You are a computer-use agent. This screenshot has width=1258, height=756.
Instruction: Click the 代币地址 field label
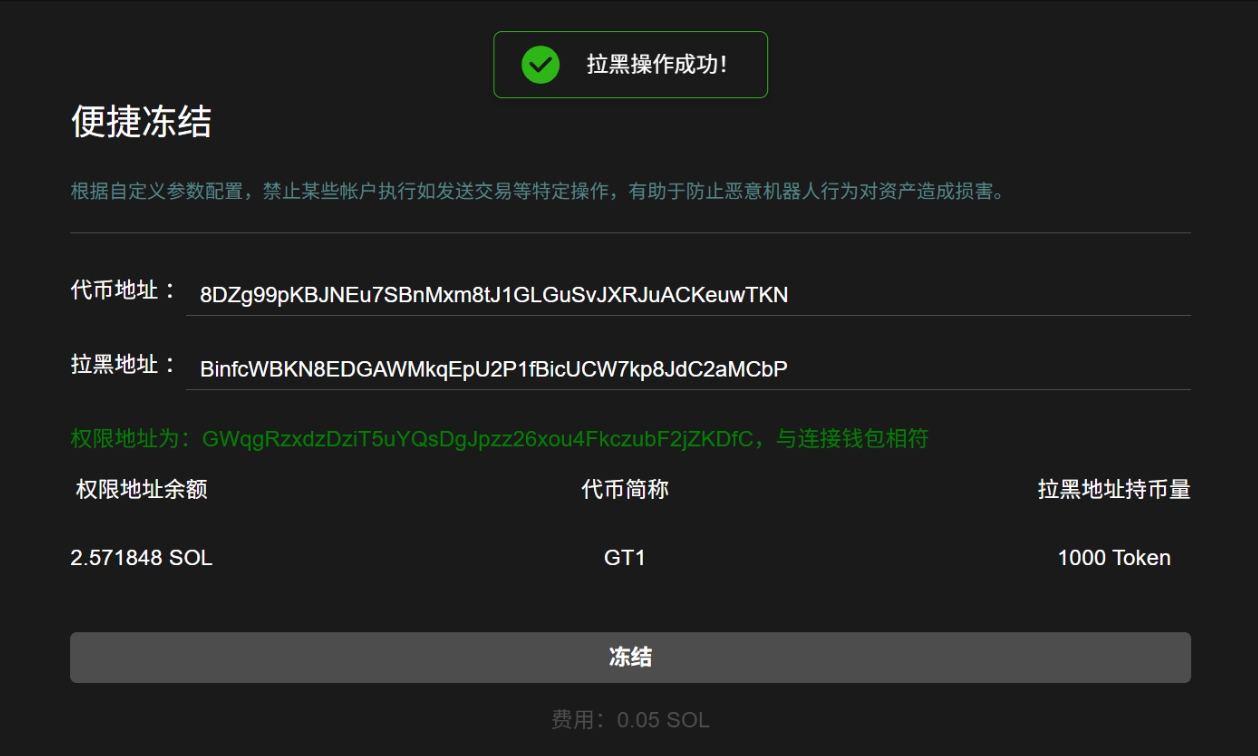point(124,291)
